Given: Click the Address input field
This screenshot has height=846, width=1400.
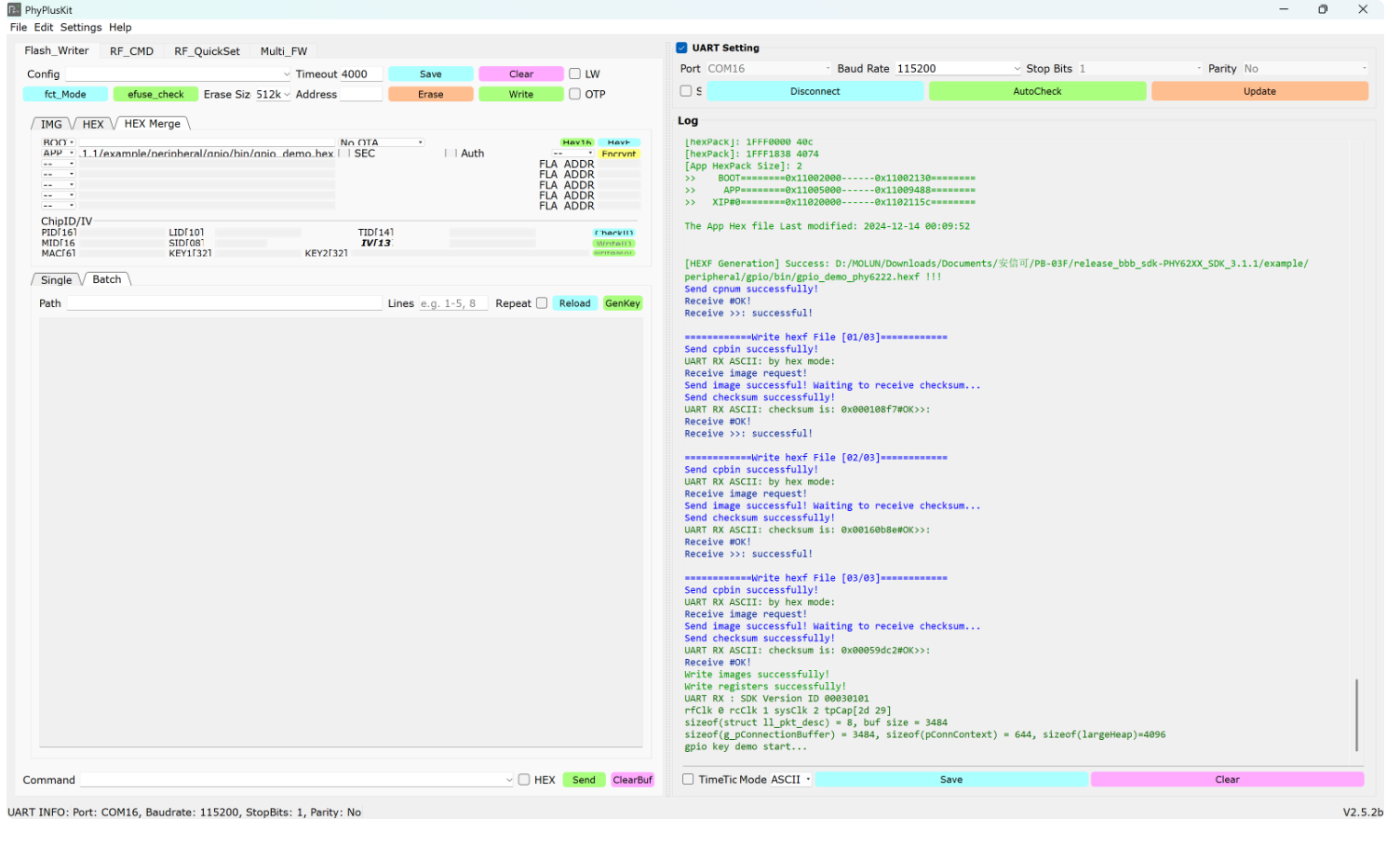Looking at the screenshot, I should (x=361, y=95).
